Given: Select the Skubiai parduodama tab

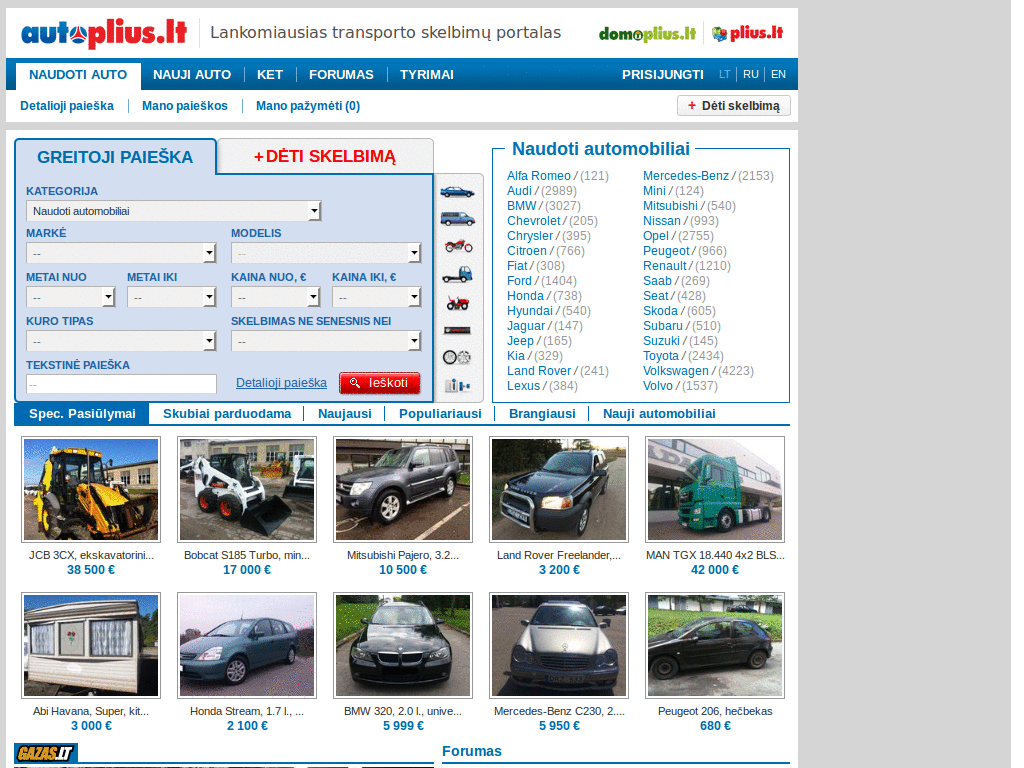Looking at the screenshot, I should point(227,413).
